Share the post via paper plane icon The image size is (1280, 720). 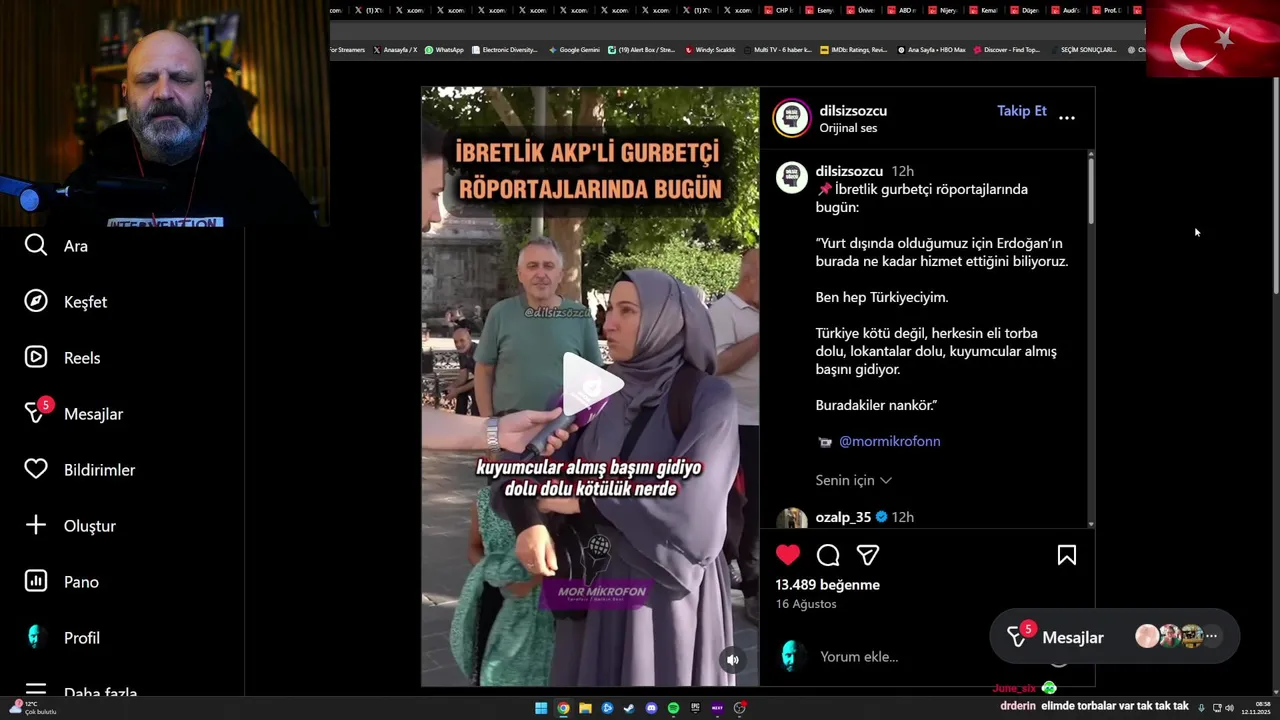tap(868, 555)
